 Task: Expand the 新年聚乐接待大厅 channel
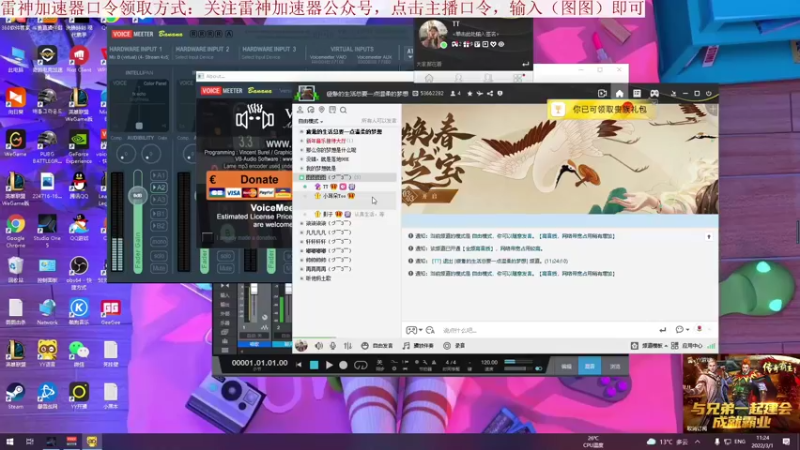click(302, 141)
